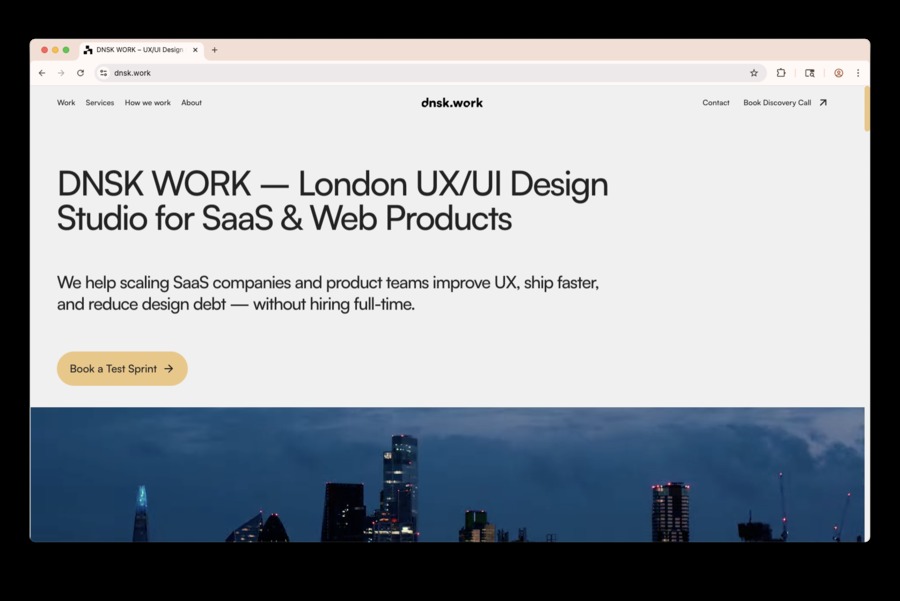This screenshot has width=900, height=601.
Task: Click the dnsk.work logo
Action: point(452,102)
